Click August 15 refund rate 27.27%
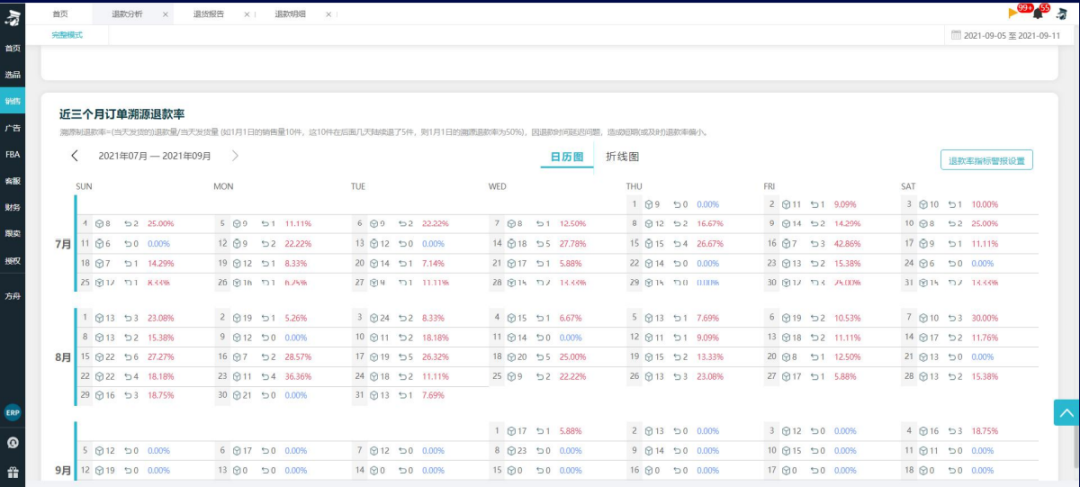 coord(161,357)
